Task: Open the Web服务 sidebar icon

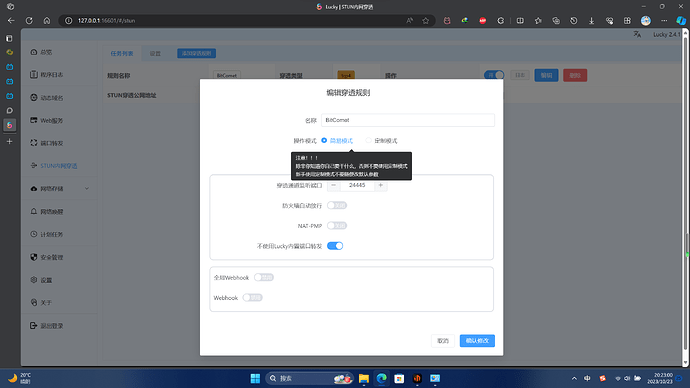Action: [34, 120]
